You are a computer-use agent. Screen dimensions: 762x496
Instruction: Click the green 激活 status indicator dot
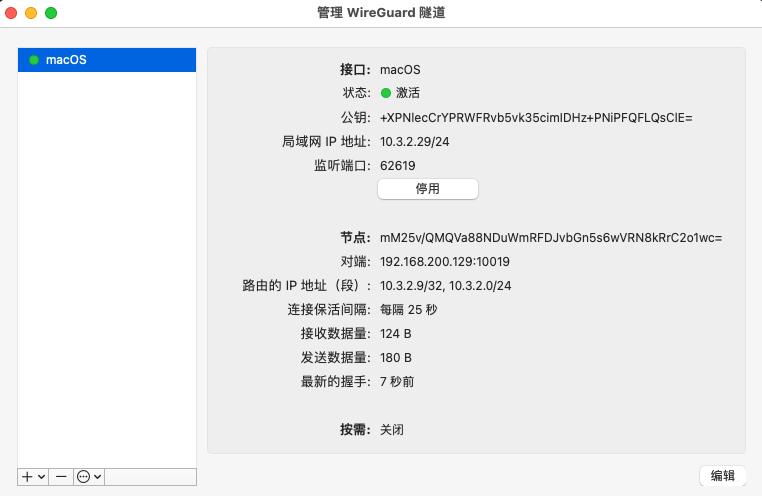[x=386, y=93]
